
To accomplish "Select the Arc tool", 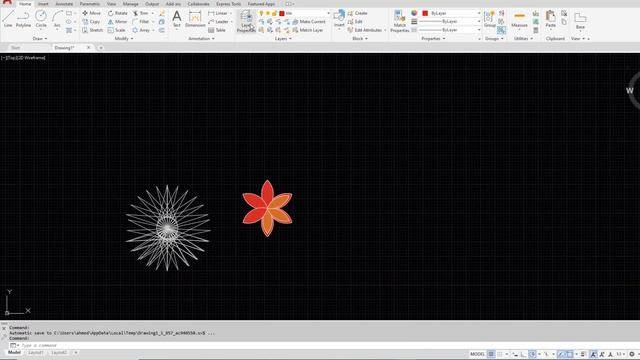I will [x=57, y=19].
